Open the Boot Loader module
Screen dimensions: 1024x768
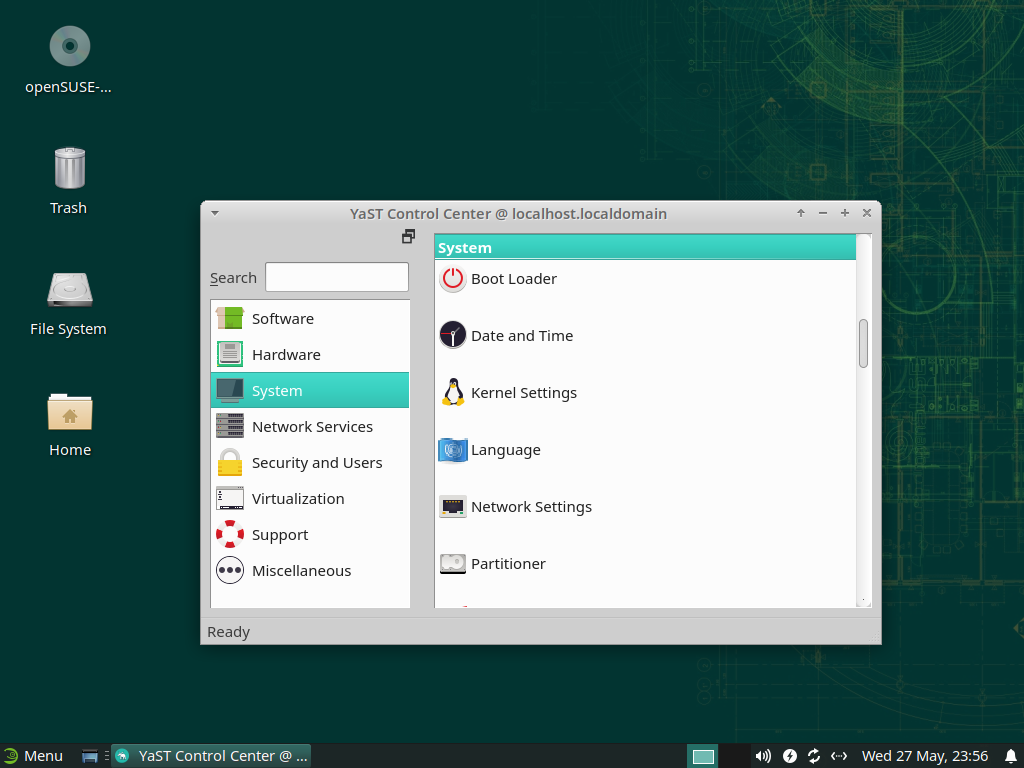[513, 279]
